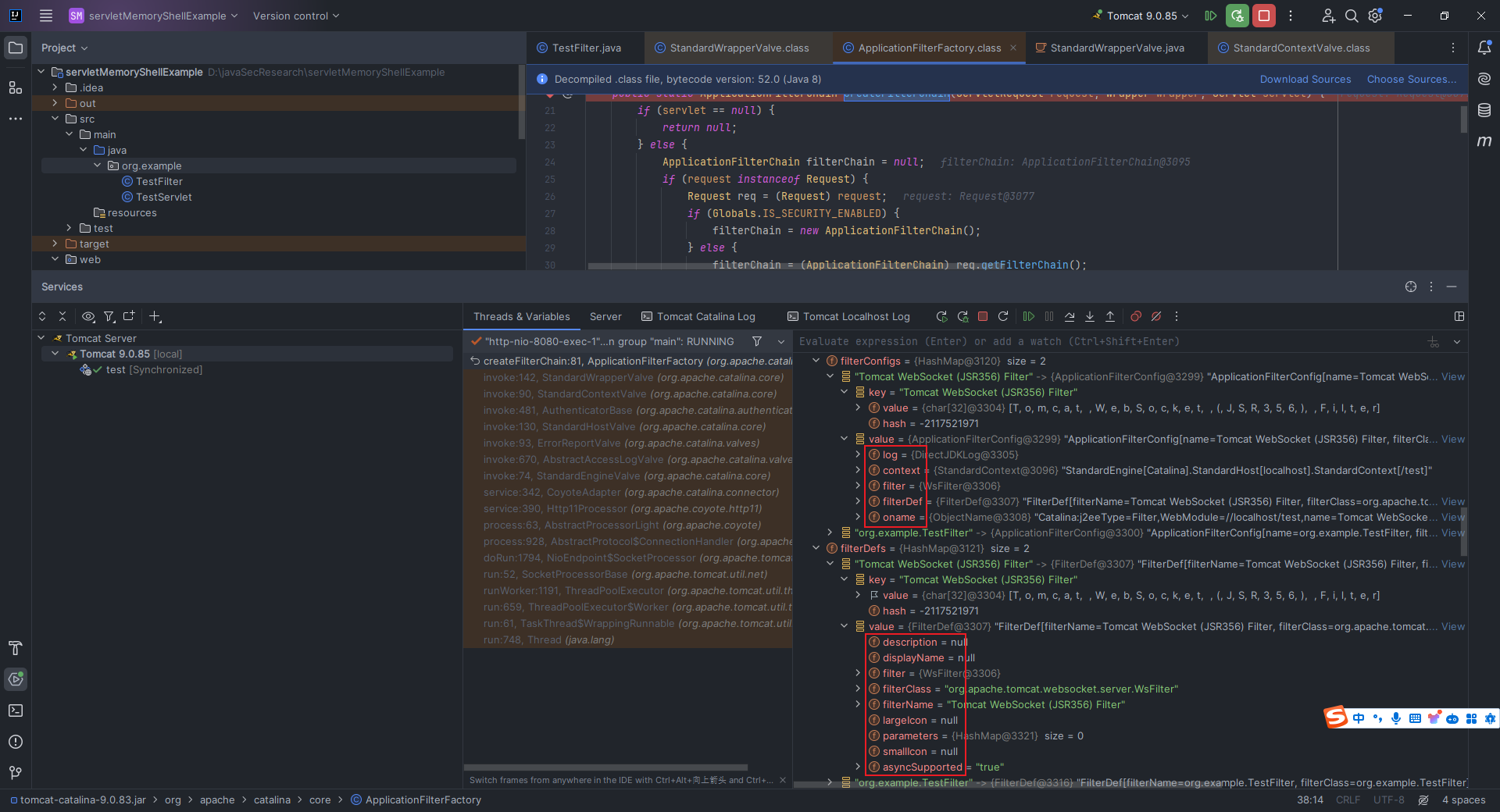Viewport: 1500px width, 812px height.
Task: Click Step Into in debug toolbar
Action: point(1090,316)
